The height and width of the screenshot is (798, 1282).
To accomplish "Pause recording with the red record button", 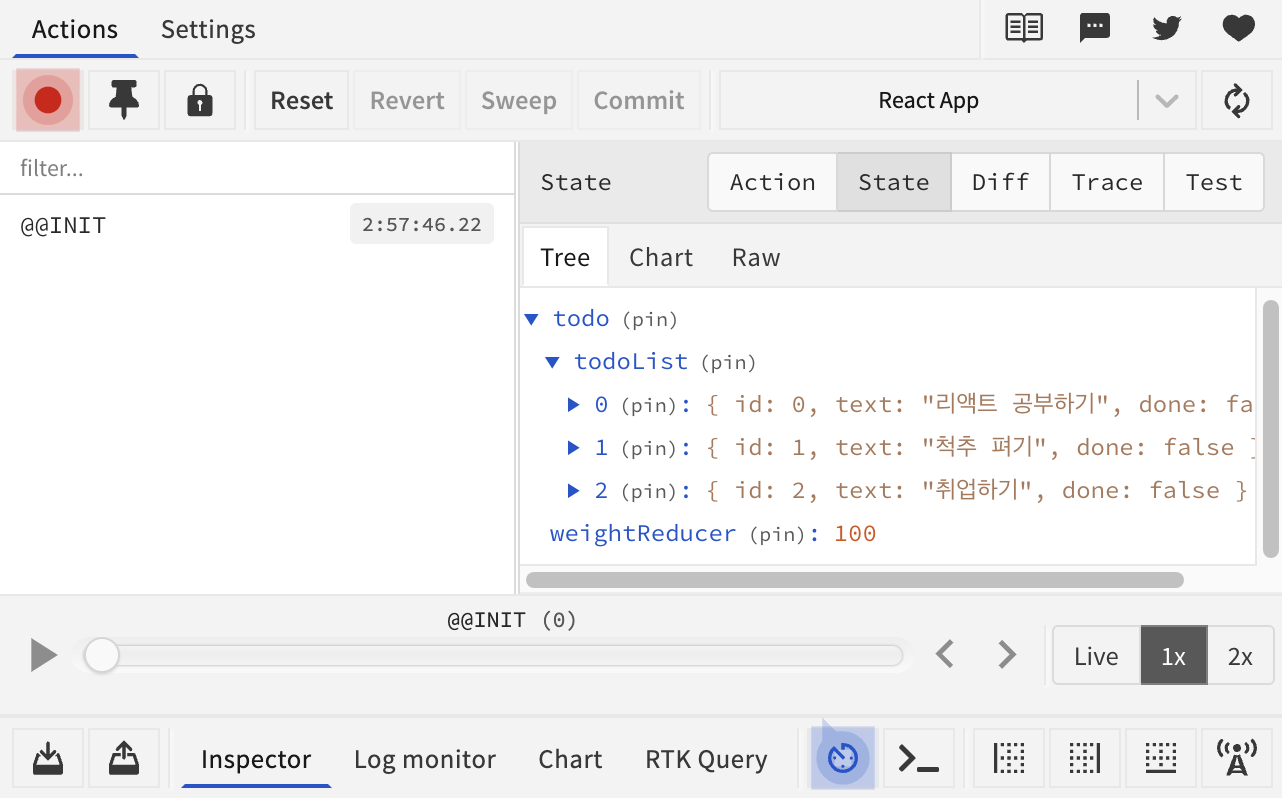I will (48, 100).
